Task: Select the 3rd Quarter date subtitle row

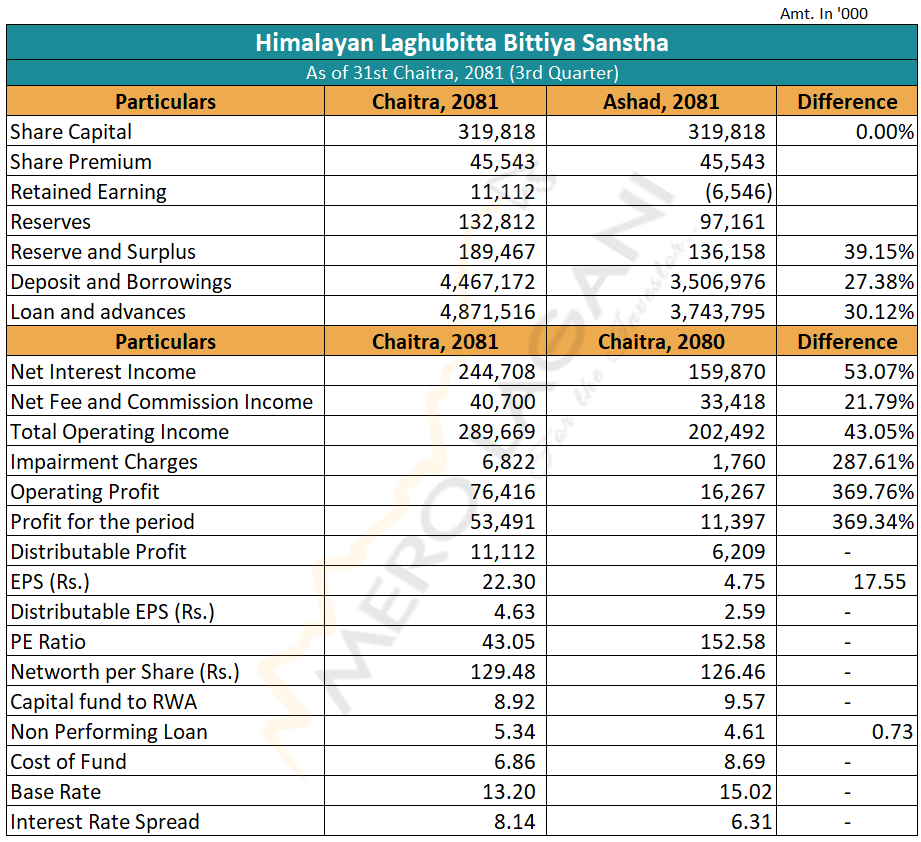Action: pyautogui.click(x=461, y=73)
